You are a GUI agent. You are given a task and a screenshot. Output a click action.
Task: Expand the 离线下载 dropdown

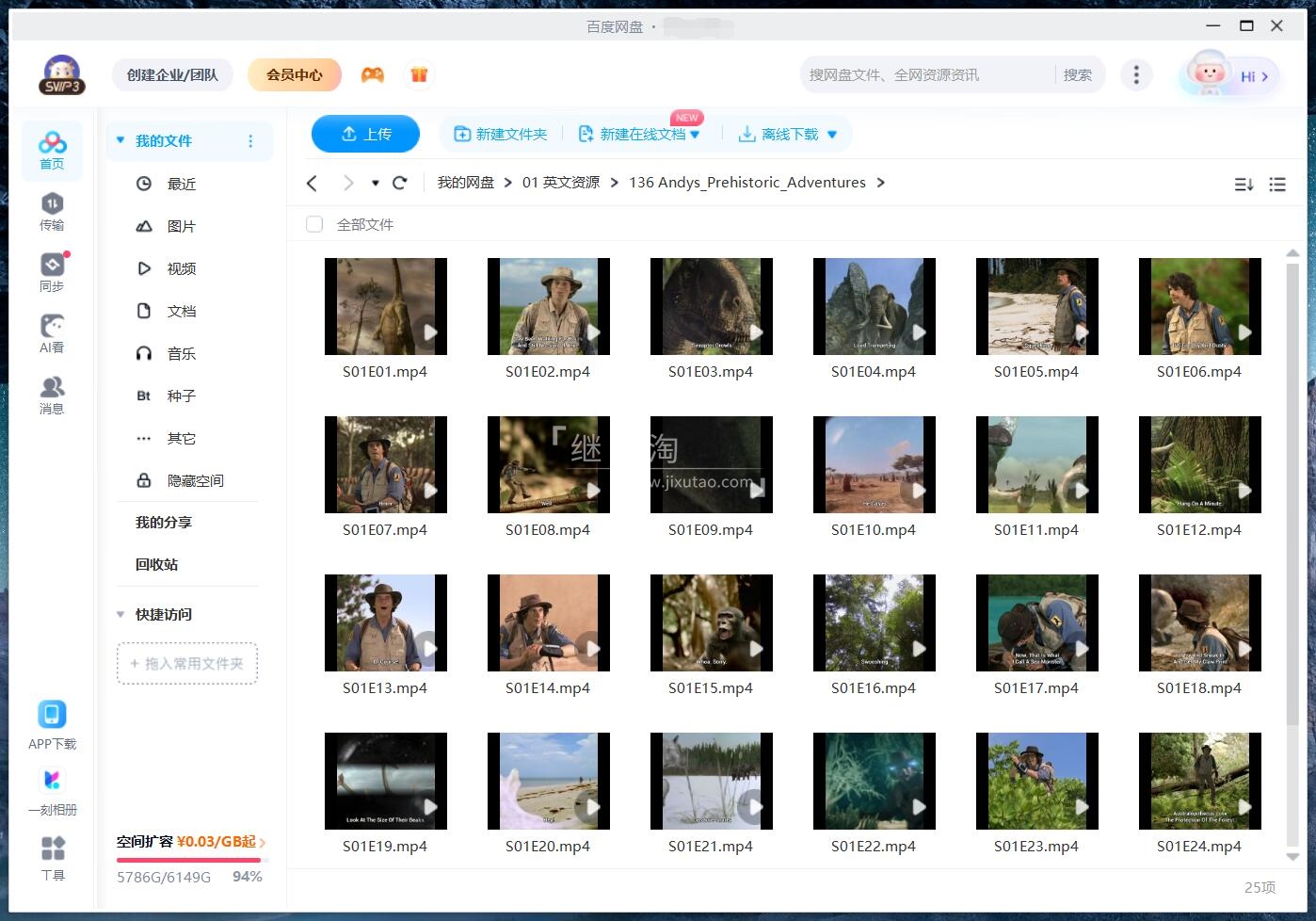tap(831, 134)
